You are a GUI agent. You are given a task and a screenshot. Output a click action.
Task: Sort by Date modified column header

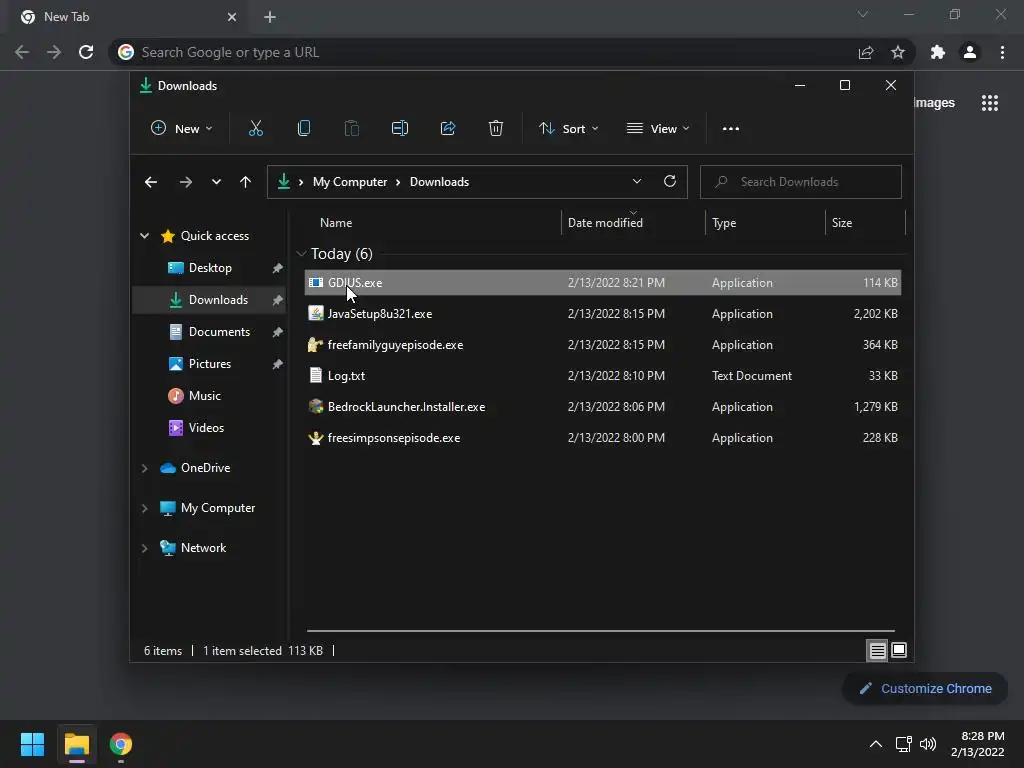[605, 223]
